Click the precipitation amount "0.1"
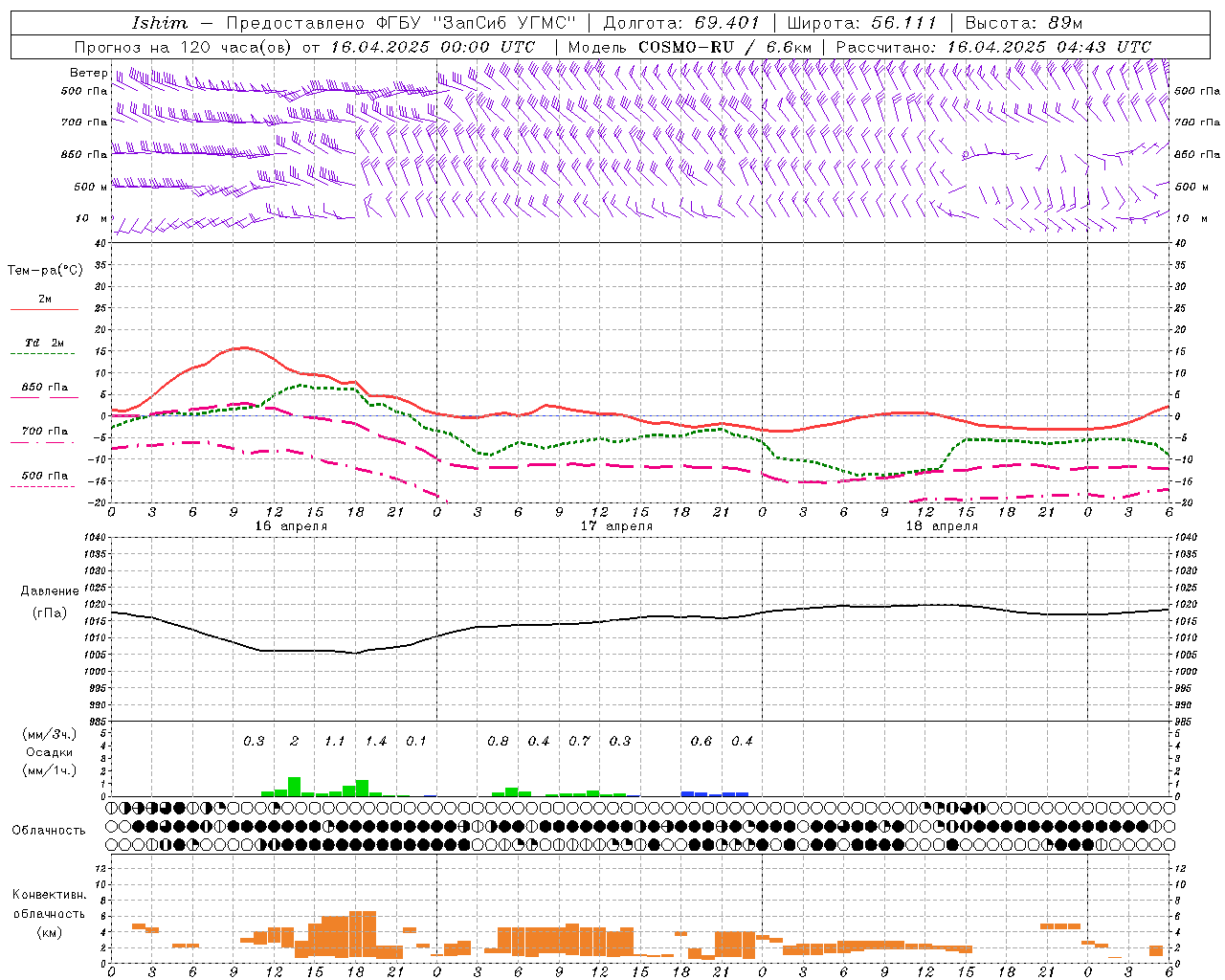The image size is (1225, 980). (x=416, y=742)
